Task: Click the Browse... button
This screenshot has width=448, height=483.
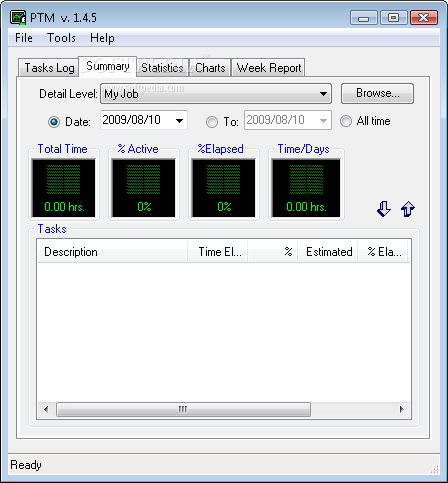Action: [x=377, y=93]
